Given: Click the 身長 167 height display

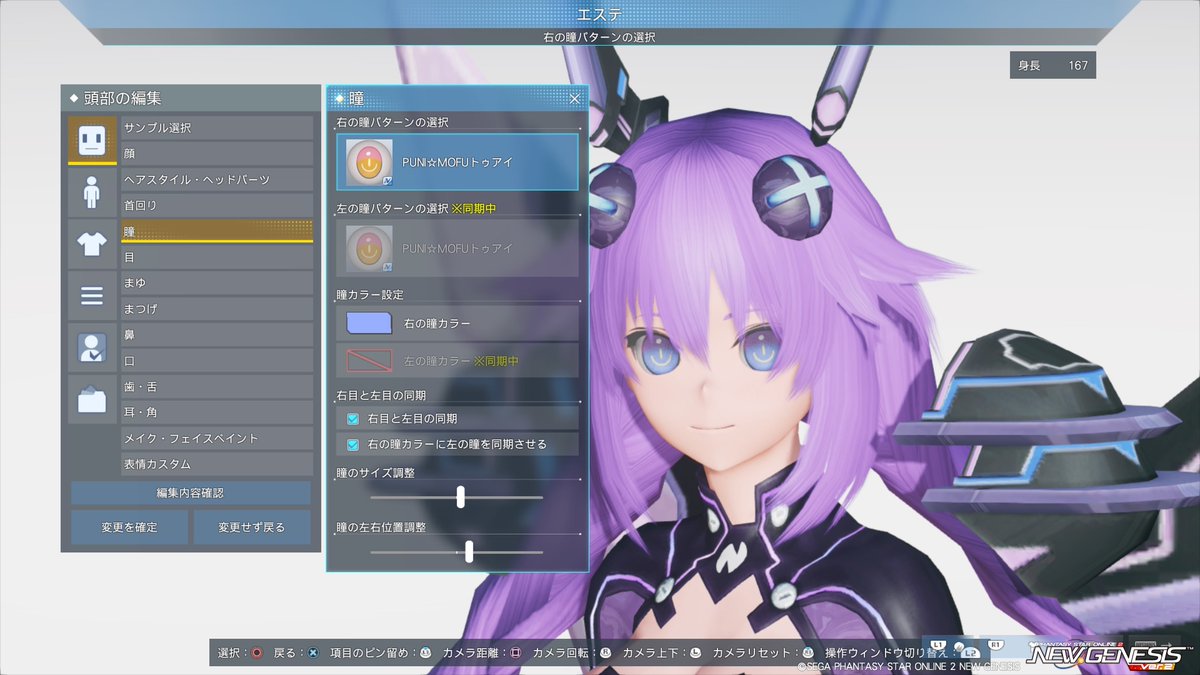Looking at the screenshot, I should tap(1052, 65).
